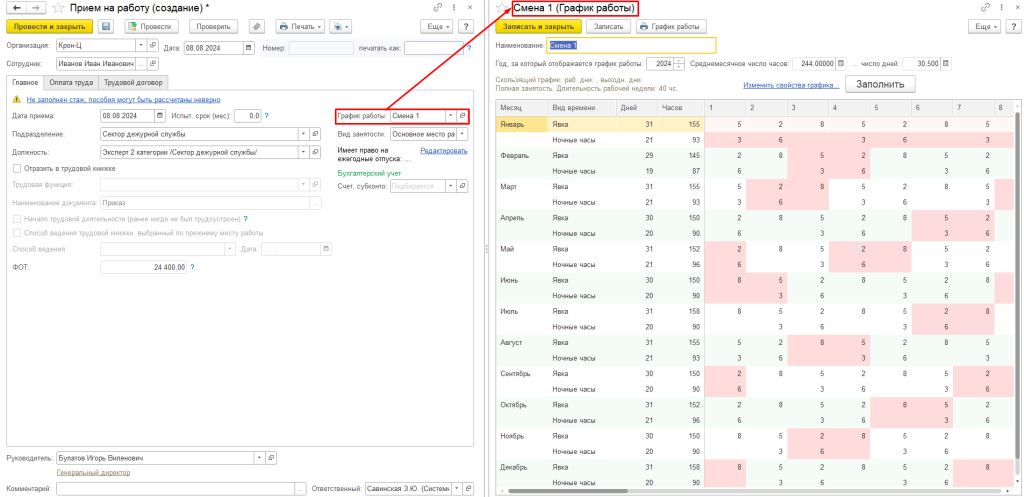
Task: Check Начало трудовой деятельности checkbox
Action: (x=16, y=218)
